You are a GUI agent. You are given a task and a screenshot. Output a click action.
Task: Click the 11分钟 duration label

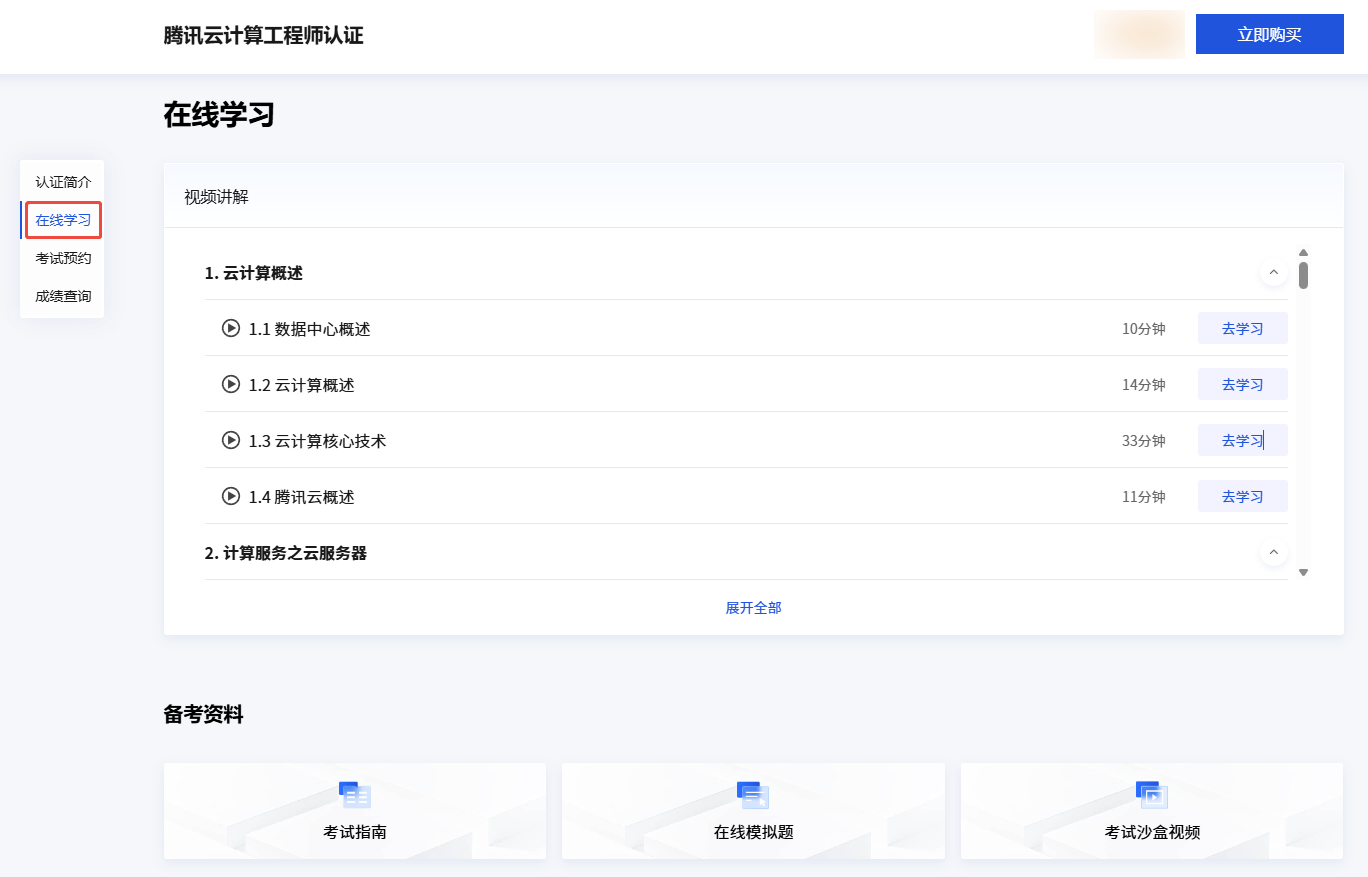pyautogui.click(x=1144, y=497)
